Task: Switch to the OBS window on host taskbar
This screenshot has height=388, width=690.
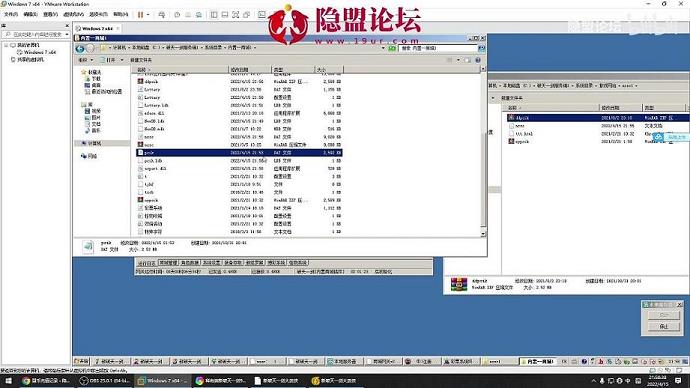Action: click(104, 381)
